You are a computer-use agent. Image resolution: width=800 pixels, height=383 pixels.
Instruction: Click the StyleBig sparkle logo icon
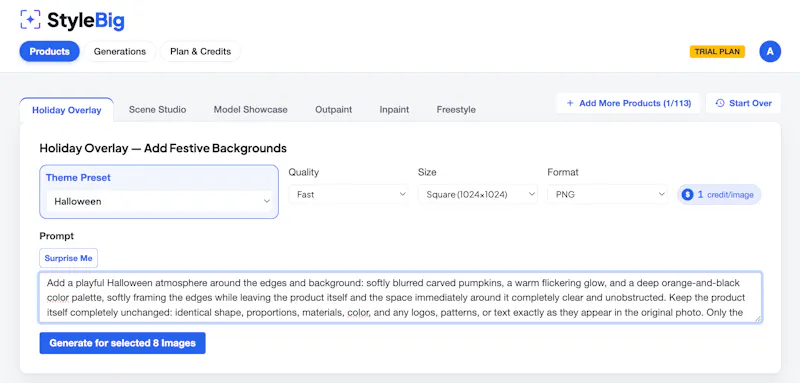pyautogui.click(x=30, y=19)
